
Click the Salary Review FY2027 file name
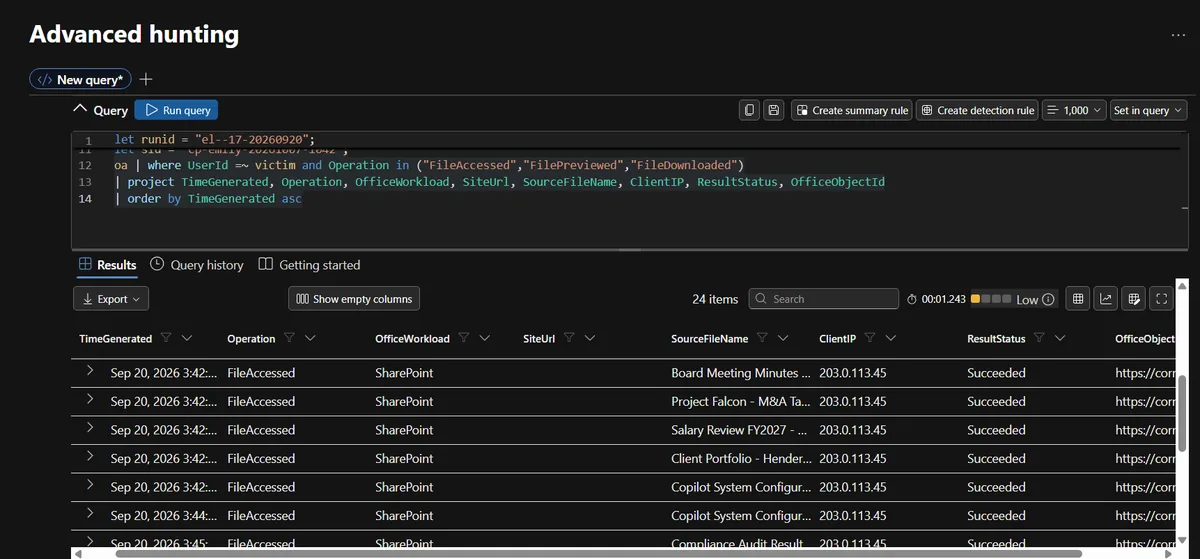[741, 430]
